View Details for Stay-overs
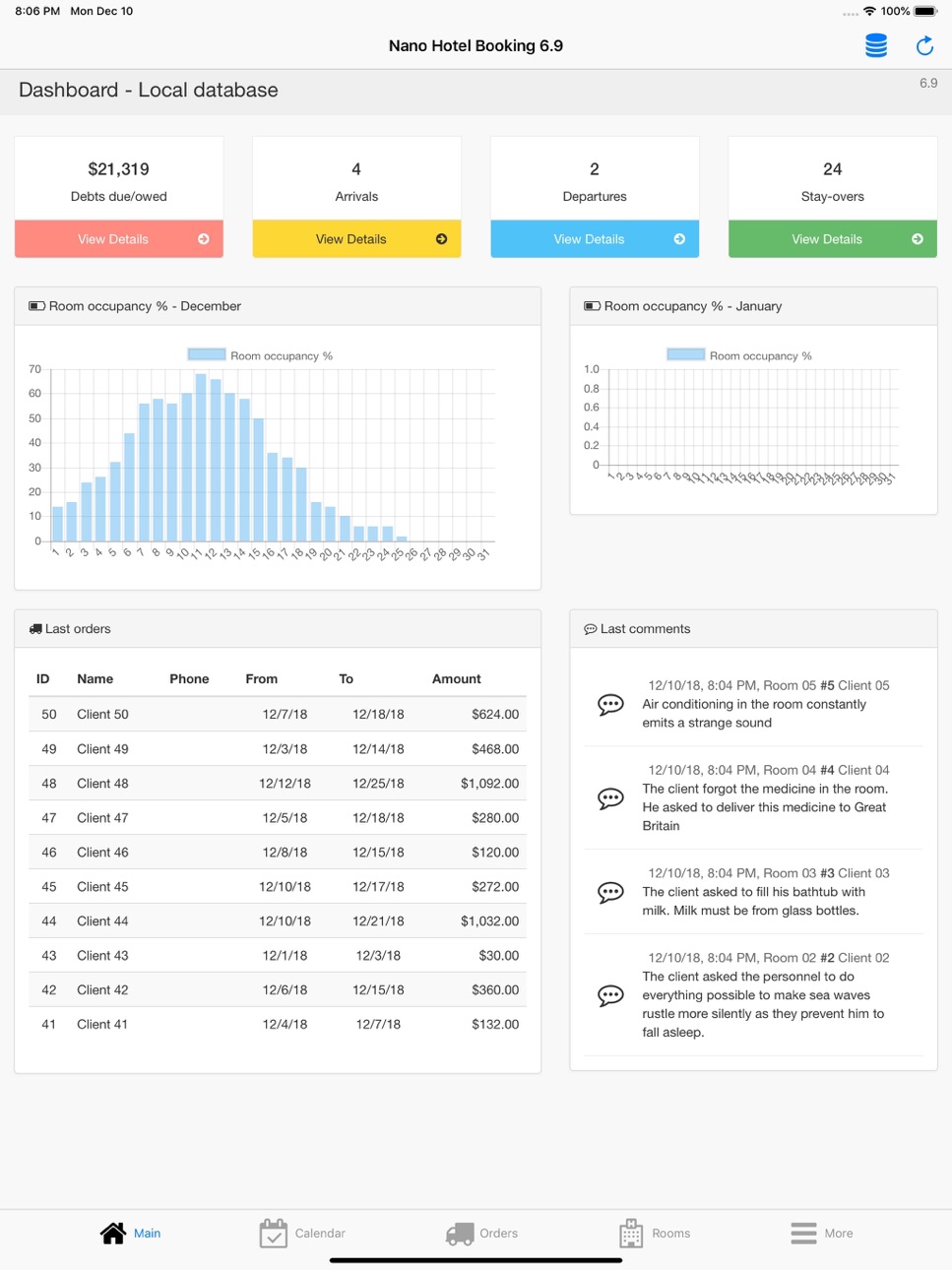Screen dimensions: 952x1270 [x=833, y=239]
